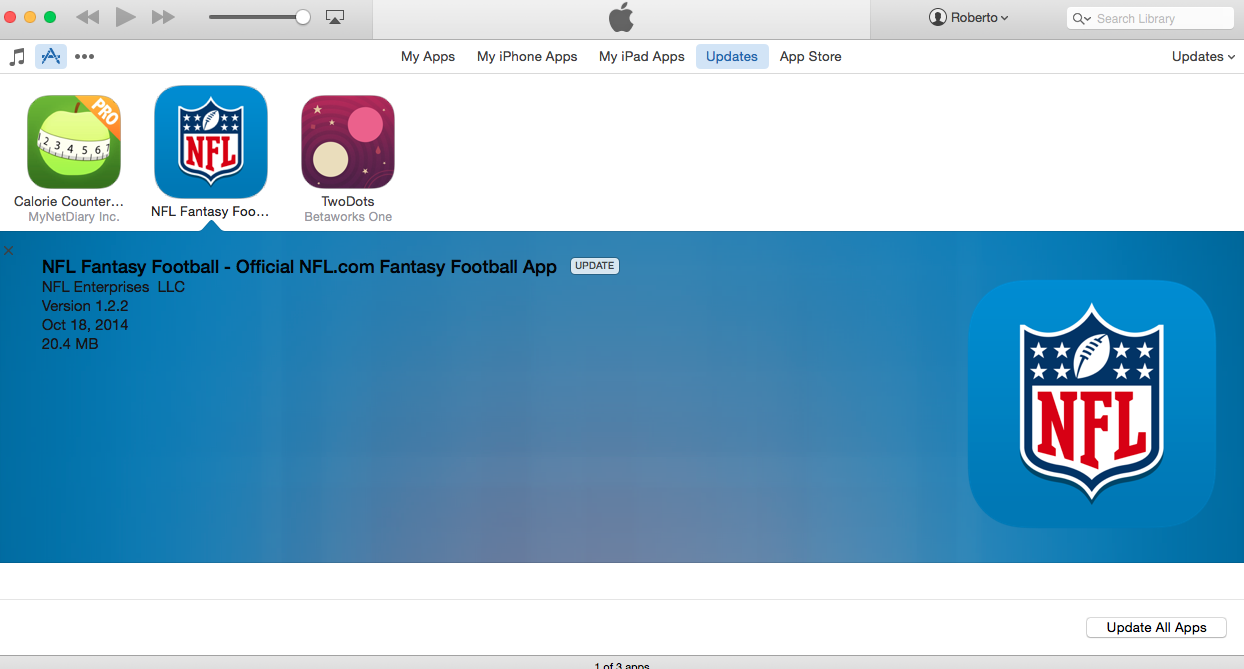Click the 1 of 3 apps status text
Image resolution: width=1244 pixels, height=669 pixels.
(x=622, y=664)
